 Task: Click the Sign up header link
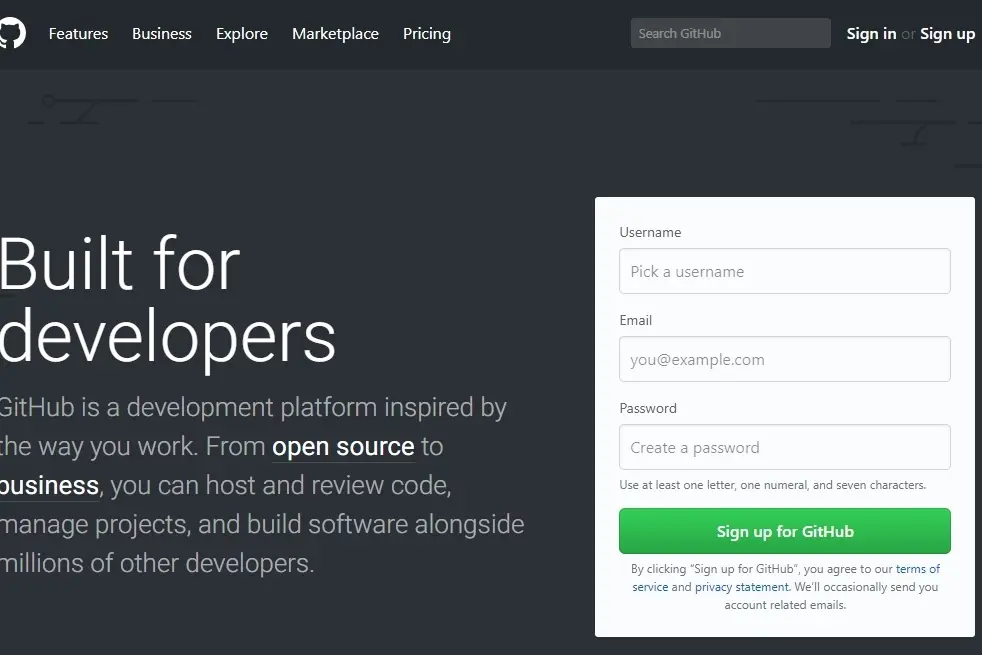coord(947,34)
